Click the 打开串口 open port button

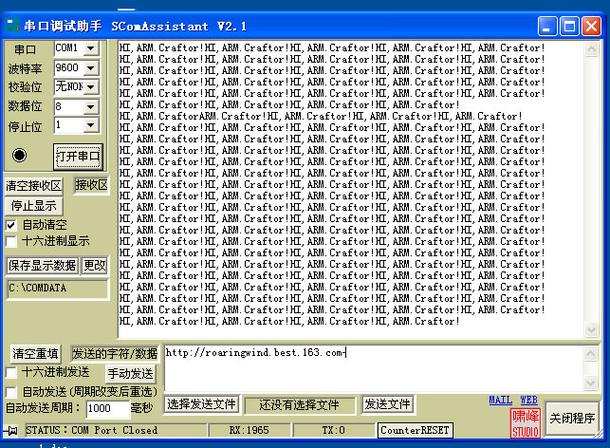78,157
